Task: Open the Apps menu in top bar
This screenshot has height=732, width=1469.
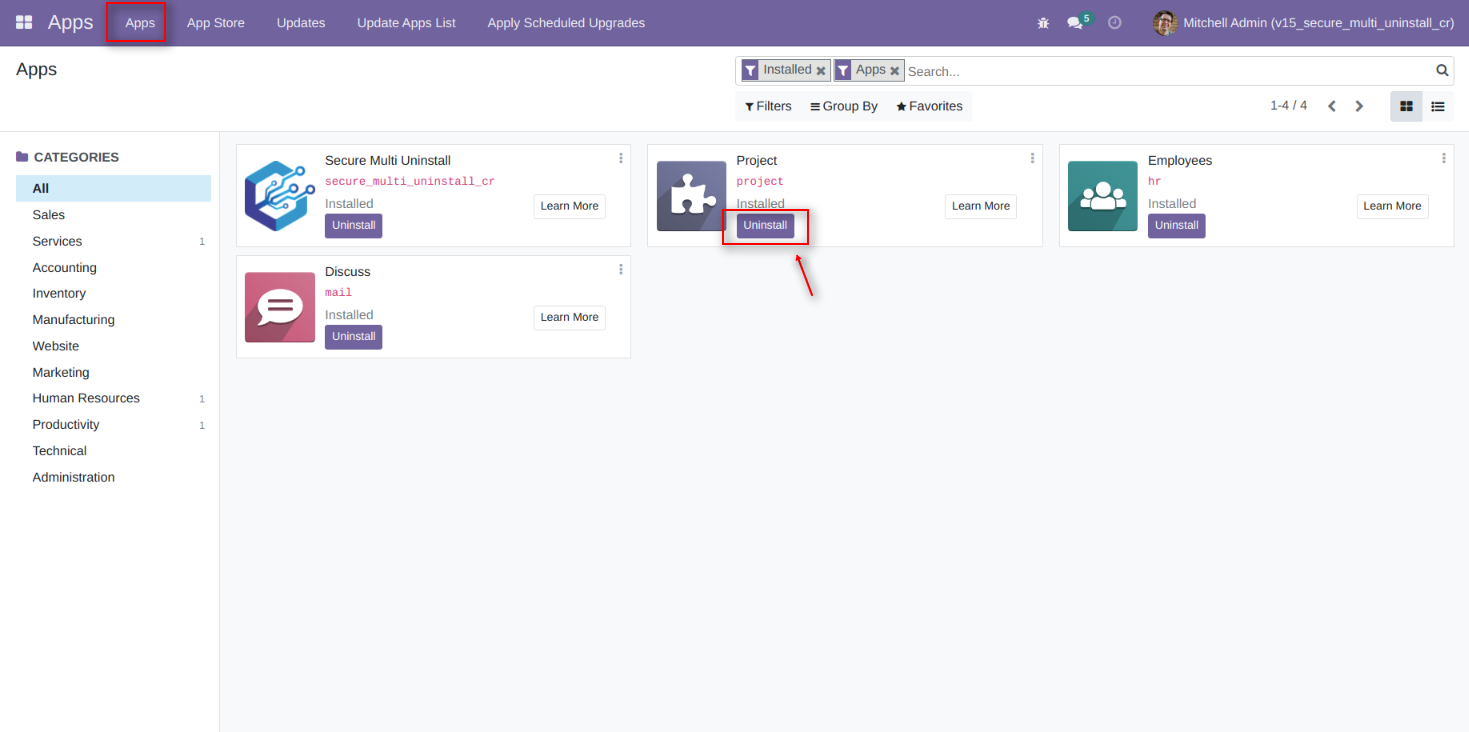Action: click(140, 22)
